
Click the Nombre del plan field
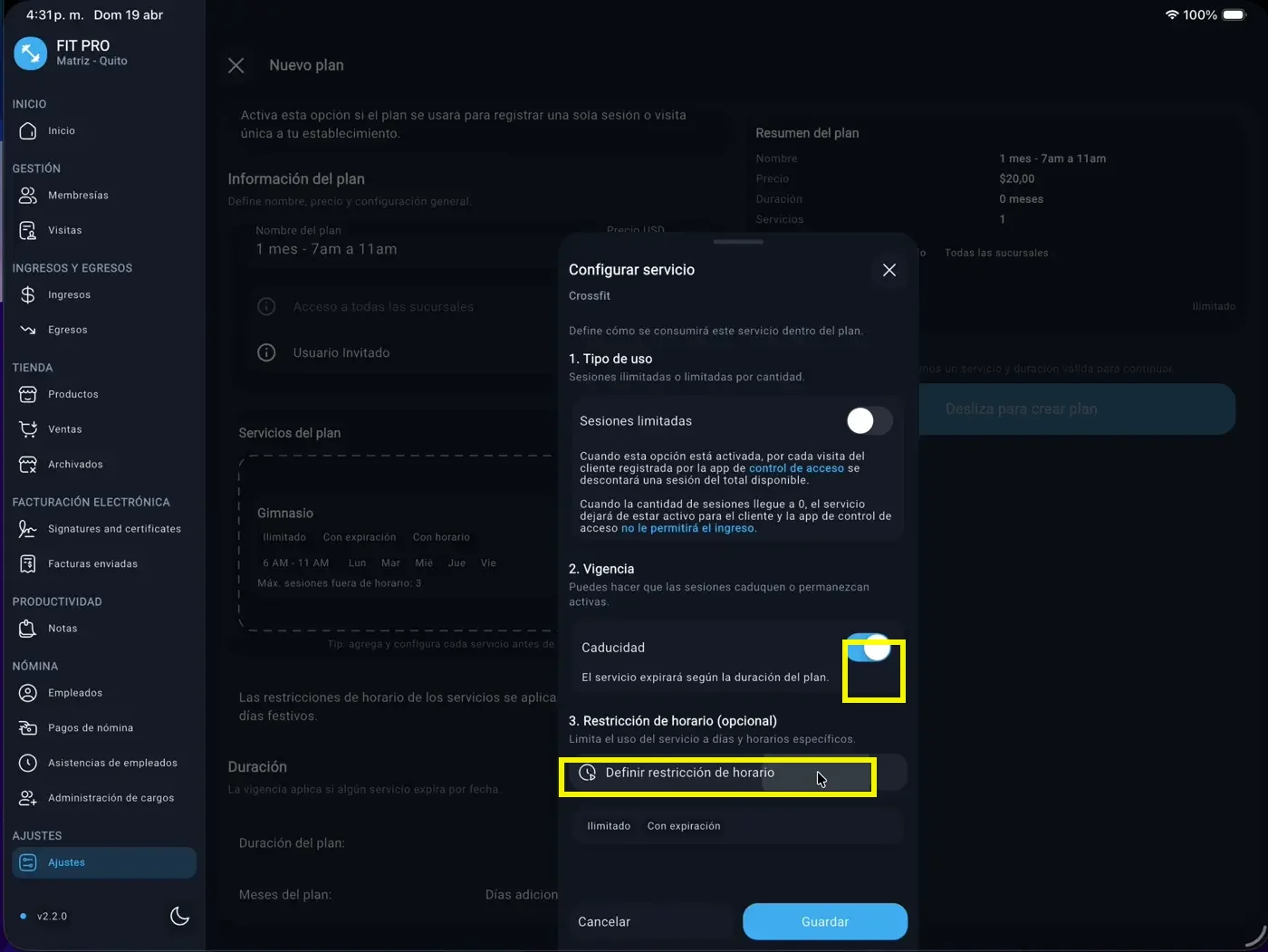tap(362, 248)
